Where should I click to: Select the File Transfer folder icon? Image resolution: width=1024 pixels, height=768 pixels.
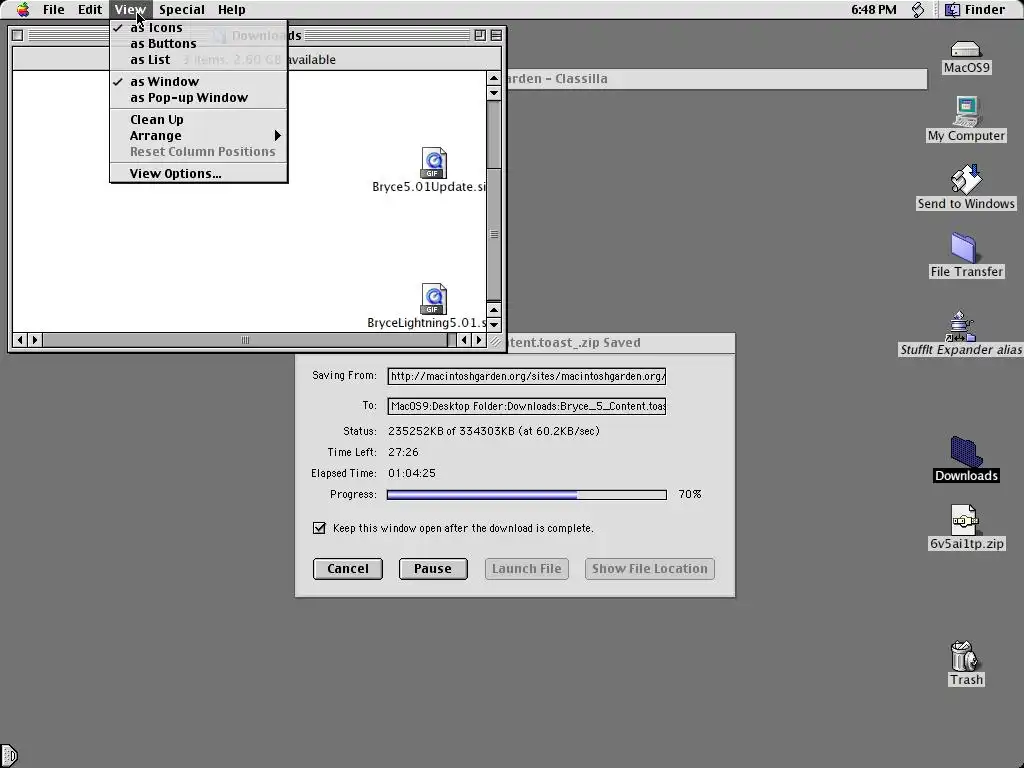tap(964, 248)
